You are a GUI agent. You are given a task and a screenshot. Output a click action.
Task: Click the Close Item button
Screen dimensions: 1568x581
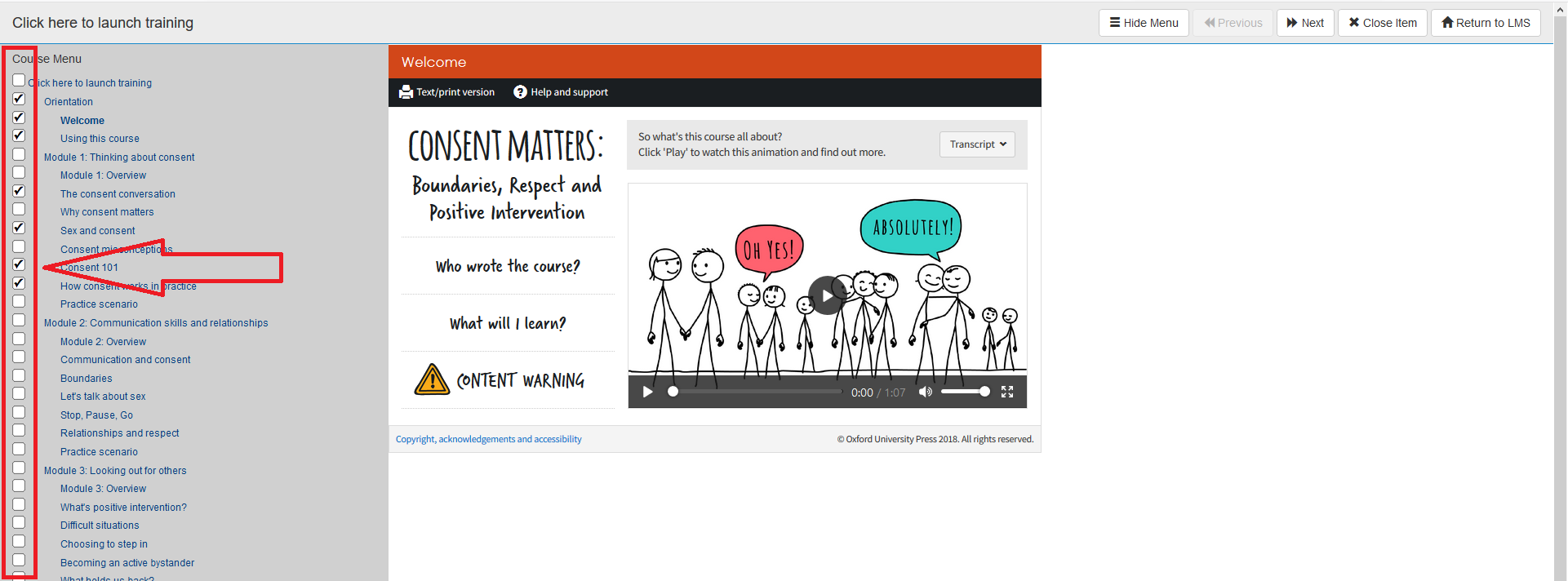point(1382,23)
